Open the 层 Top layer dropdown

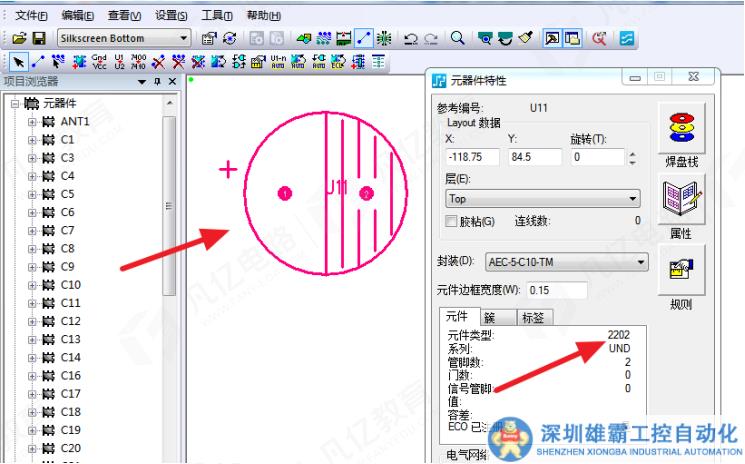point(631,199)
